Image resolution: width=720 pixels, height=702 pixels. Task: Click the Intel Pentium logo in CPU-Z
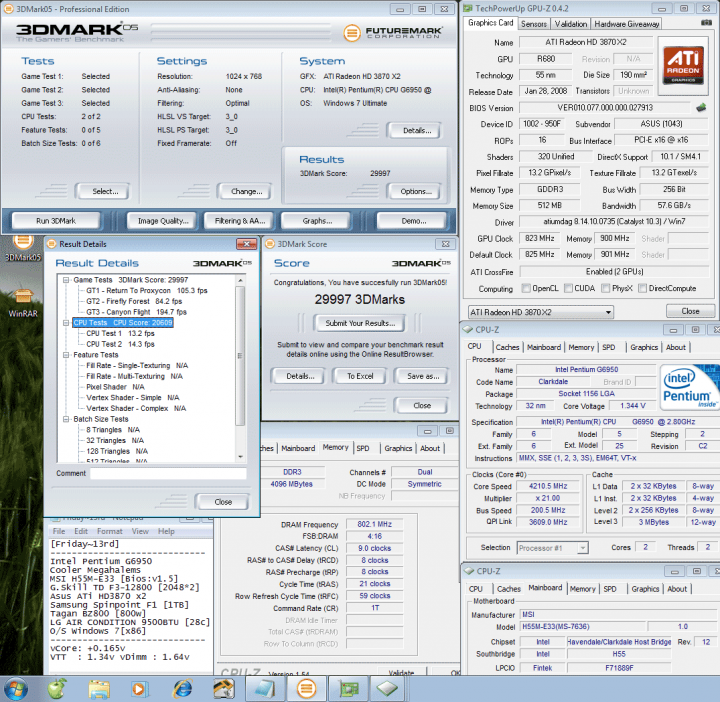click(x=689, y=387)
